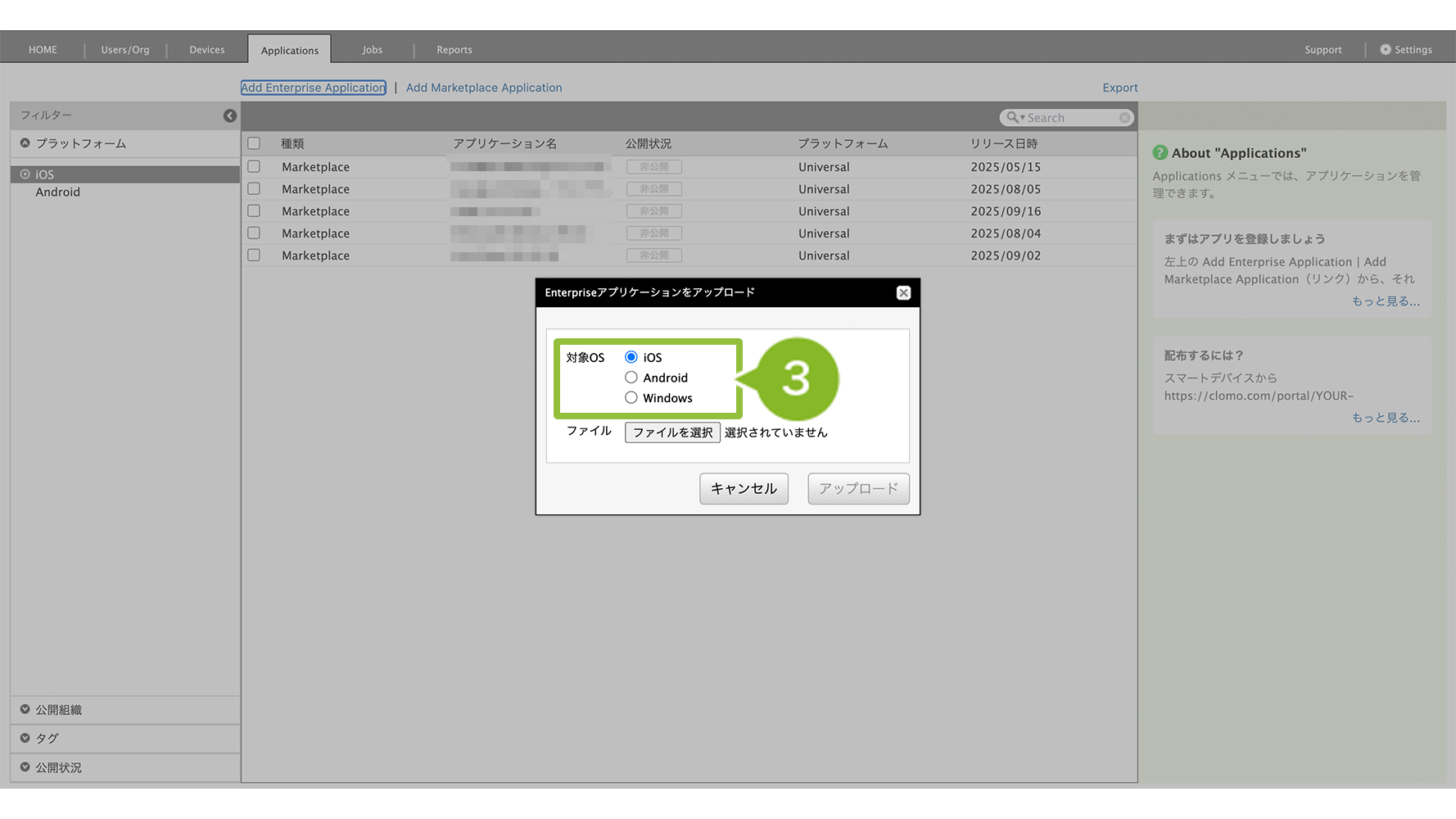Switch to the Reports tab
Screen dimensions: 1456x819
point(454,50)
